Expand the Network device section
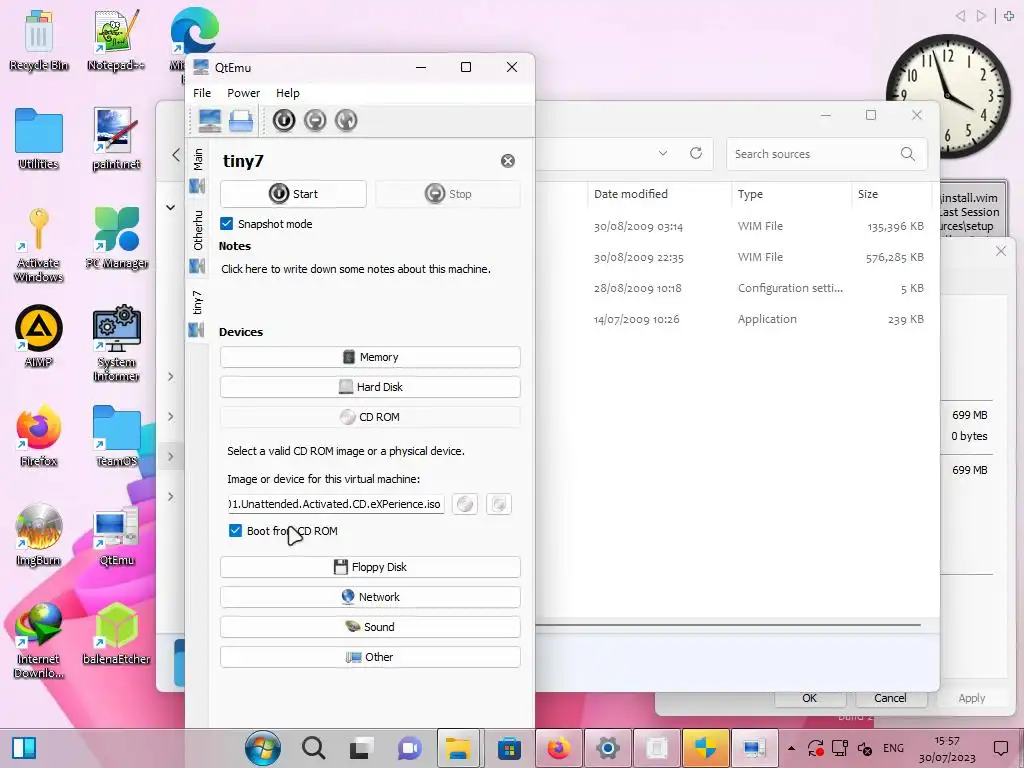 pos(370,597)
